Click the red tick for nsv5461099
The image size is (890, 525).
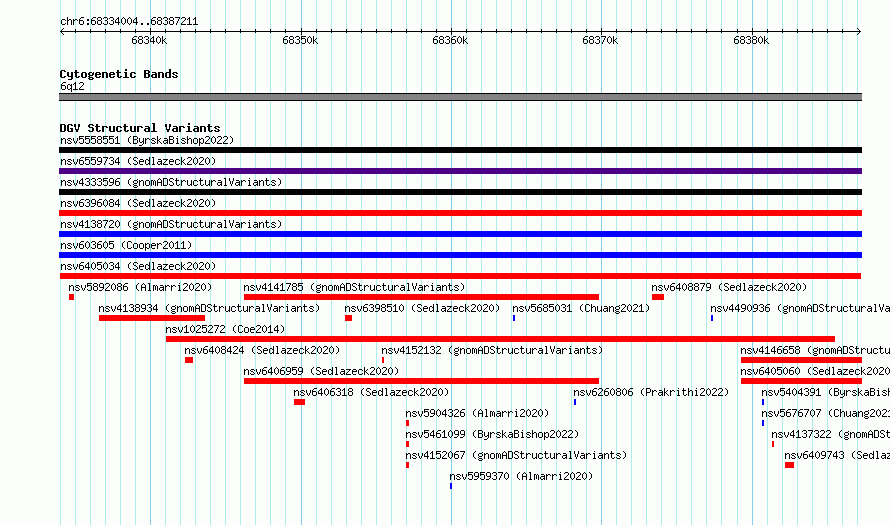click(x=407, y=444)
